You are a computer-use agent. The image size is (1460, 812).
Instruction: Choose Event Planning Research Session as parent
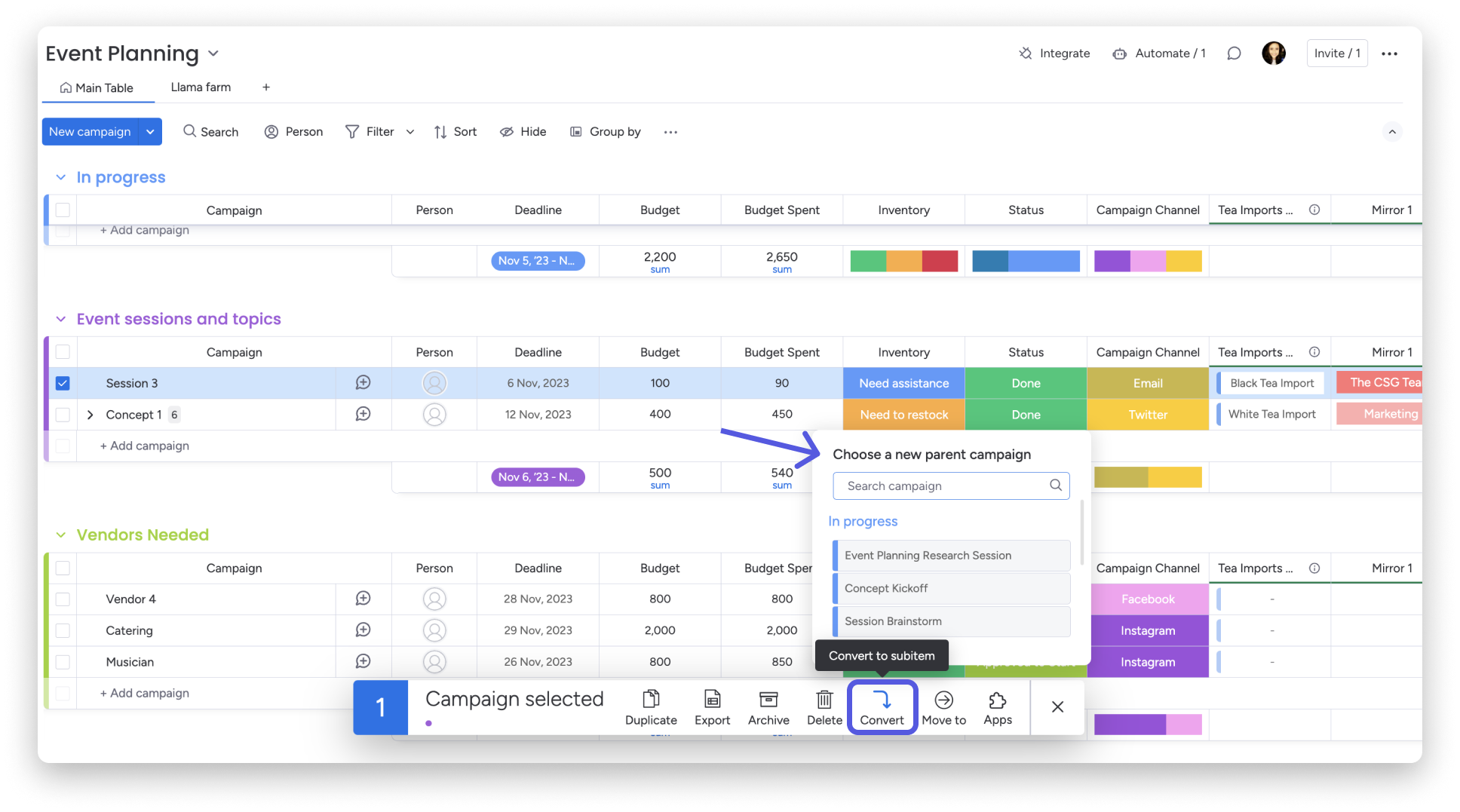coord(951,556)
